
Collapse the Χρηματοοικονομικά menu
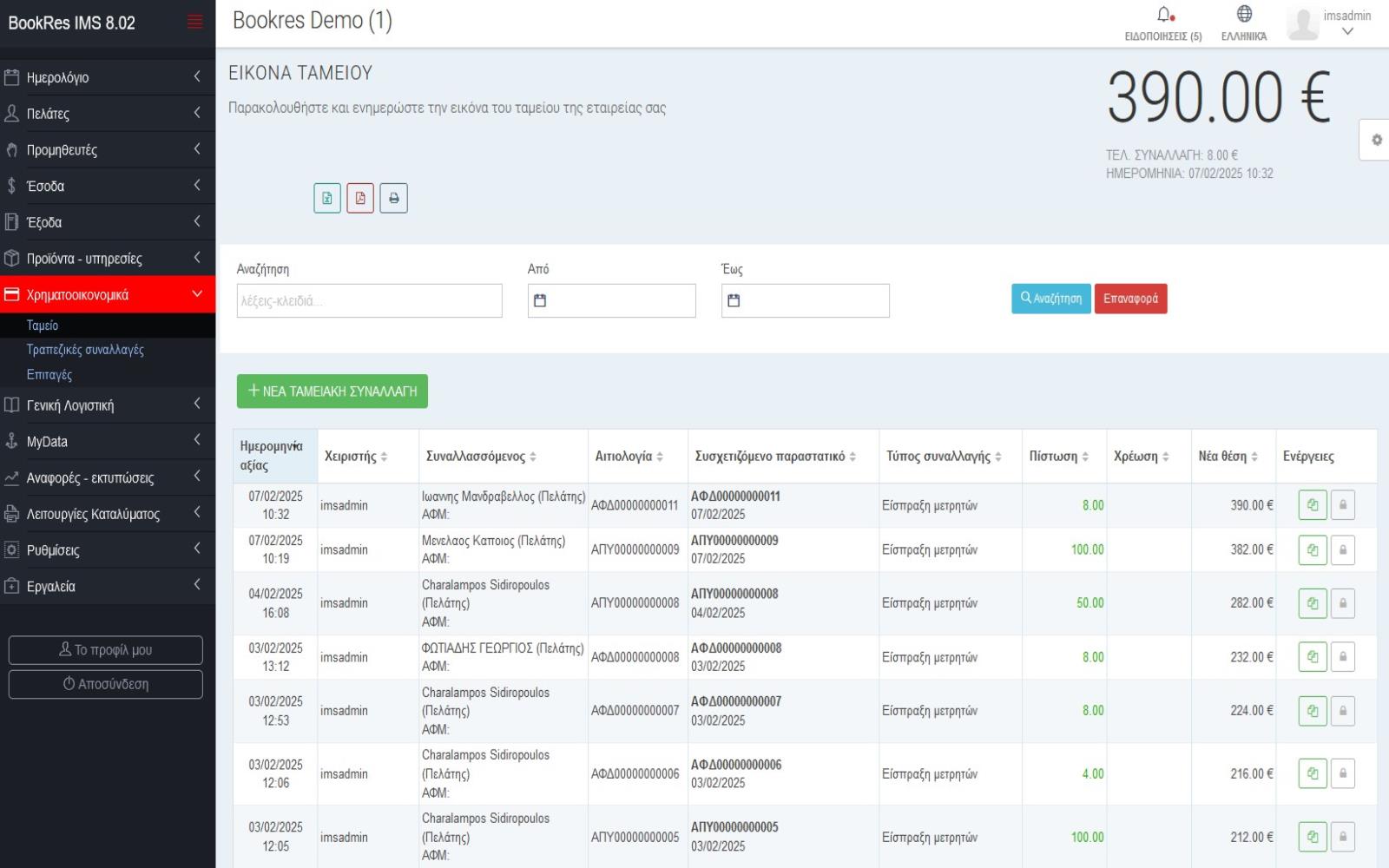pyautogui.click(x=108, y=295)
